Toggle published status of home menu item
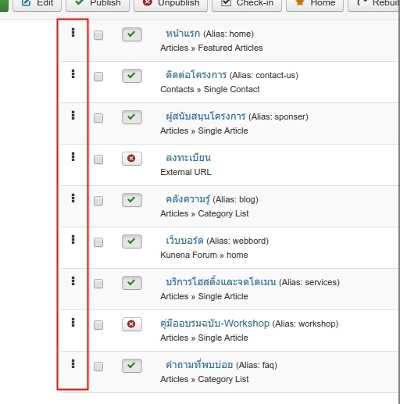 pyautogui.click(x=132, y=34)
